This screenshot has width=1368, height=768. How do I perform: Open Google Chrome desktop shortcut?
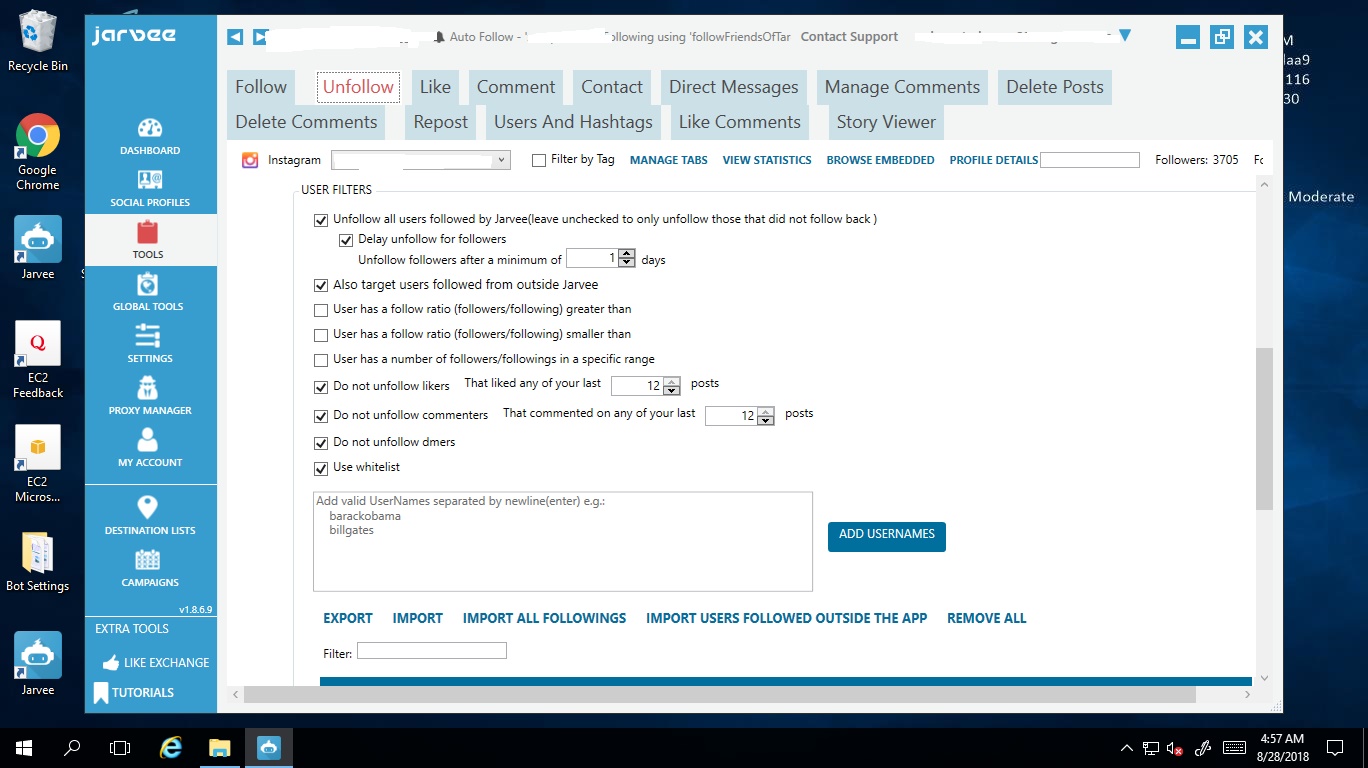pos(38,151)
